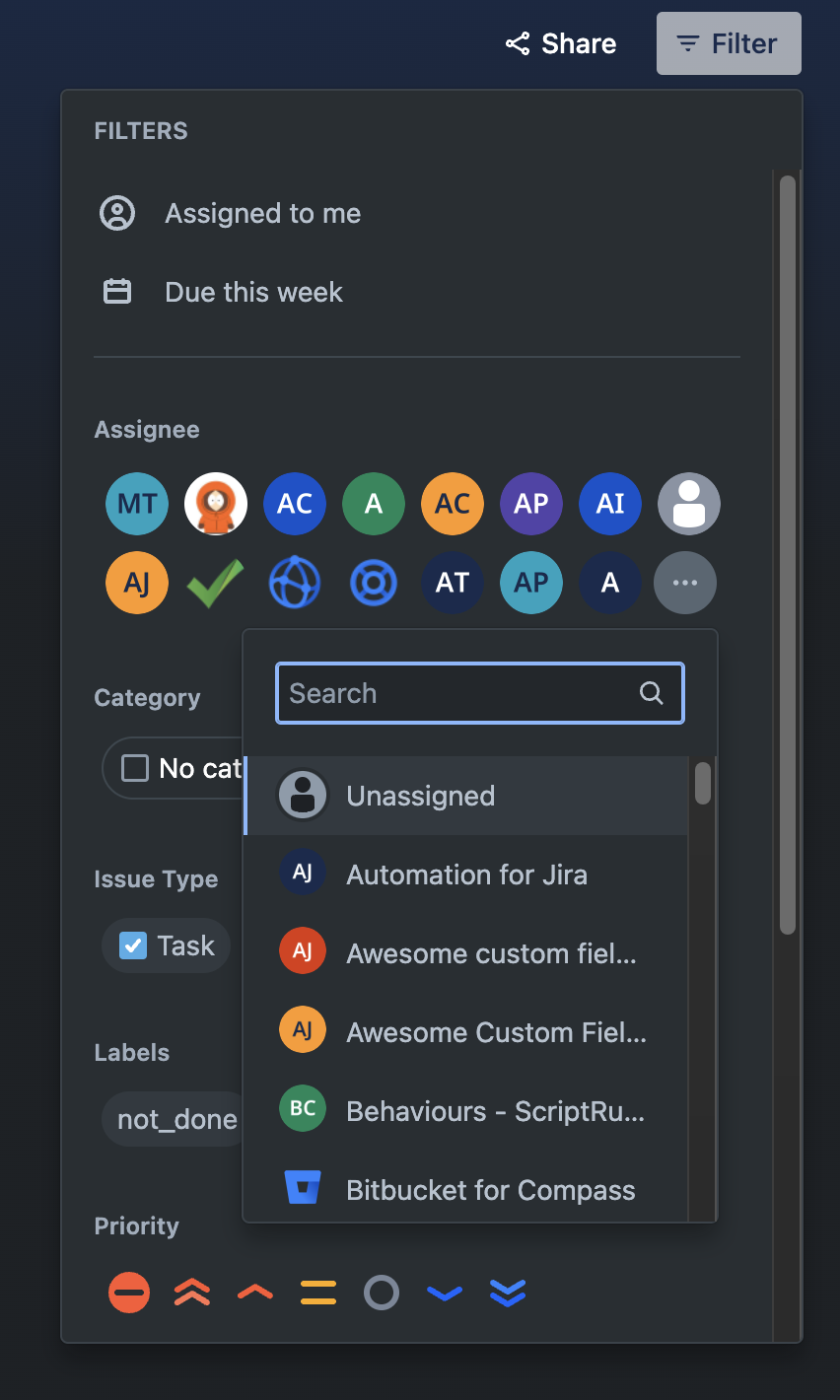The image size is (840, 1400).
Task: Apply the Assigned to me filter
Action: pyautogui.click(x=262, y=213)
